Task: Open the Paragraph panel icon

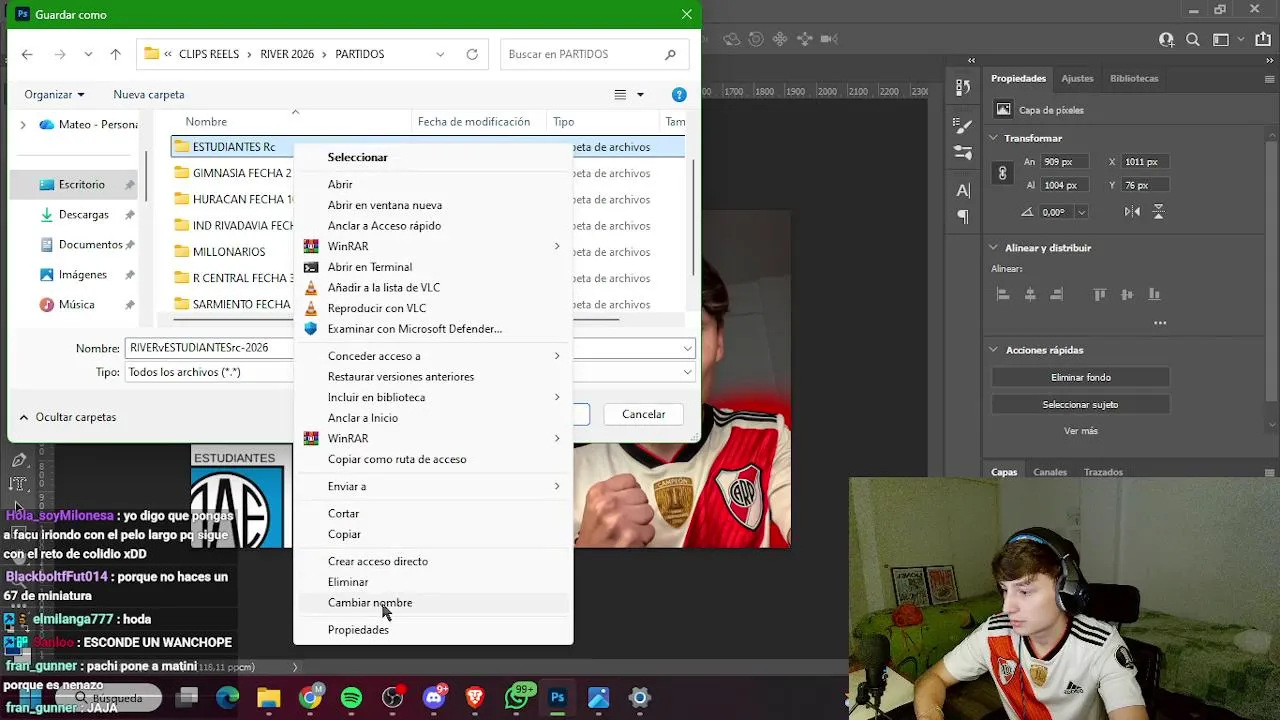Action: click(963, 216)
